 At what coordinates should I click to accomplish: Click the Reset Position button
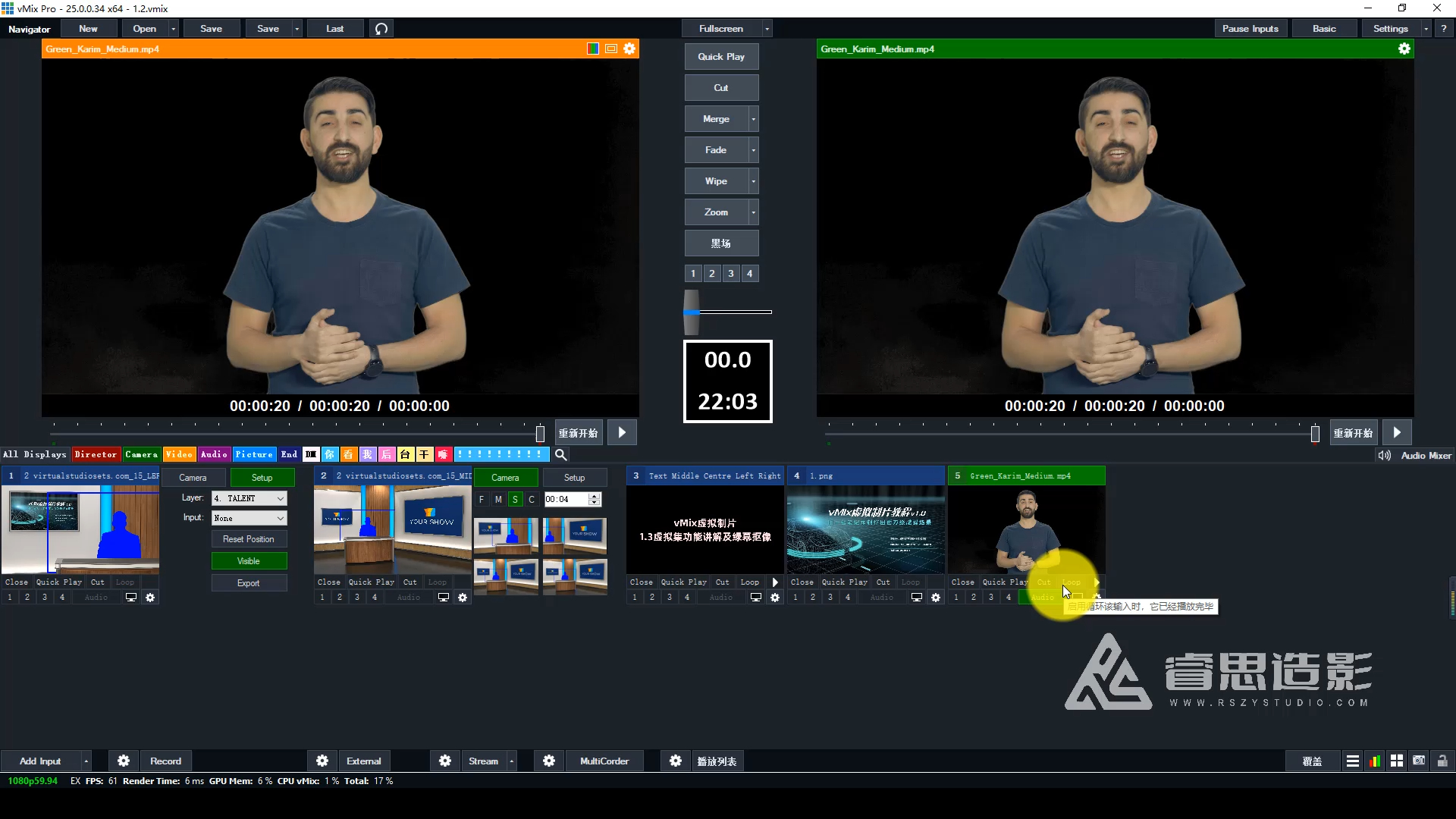(x=249, y=539)
